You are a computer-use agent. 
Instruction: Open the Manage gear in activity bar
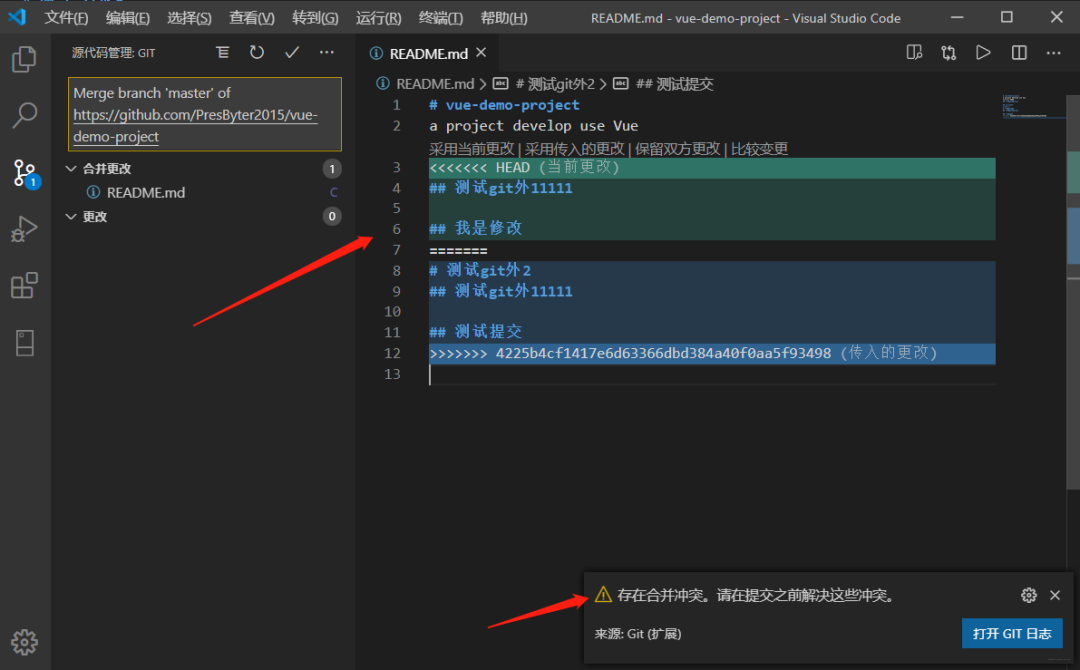25,642
